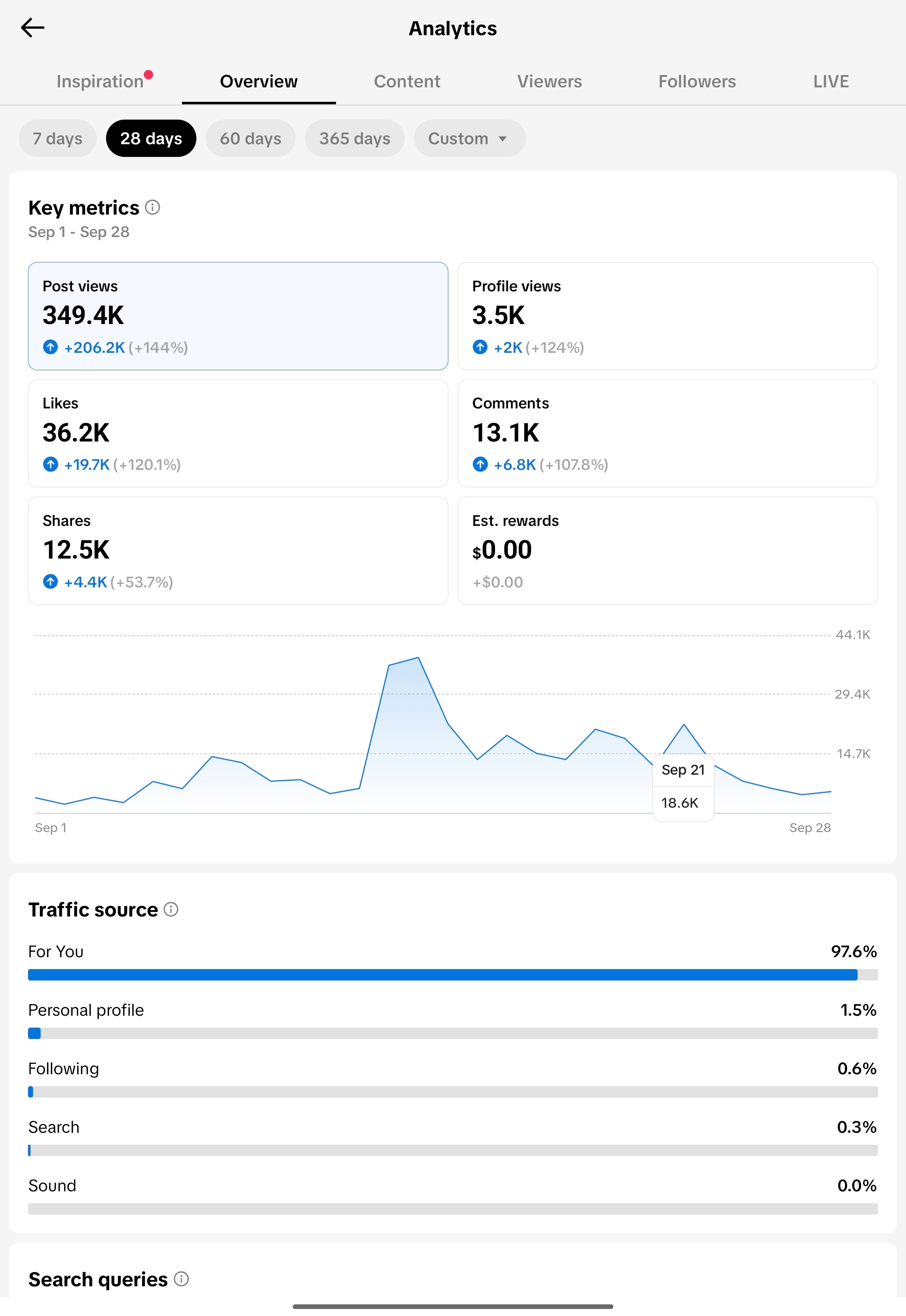The width and height of the screenshot is (906, 1316).
Task: Select the 60 days range
Action: click(x=250, y=138)
